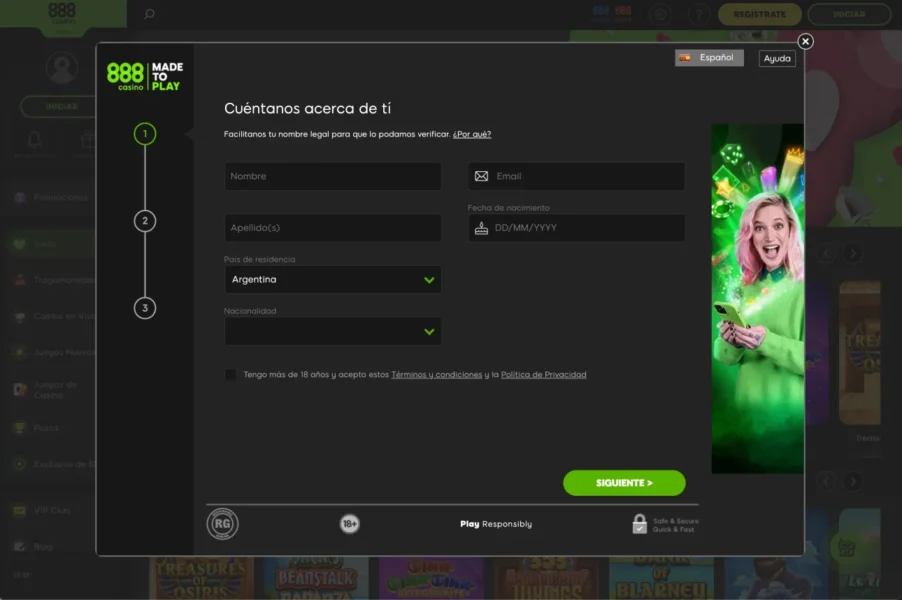Expand the Nacionalidad dropdown
The width and height of the screenshot is (902, 600).
pyautogui.click(x=332, y=331)
